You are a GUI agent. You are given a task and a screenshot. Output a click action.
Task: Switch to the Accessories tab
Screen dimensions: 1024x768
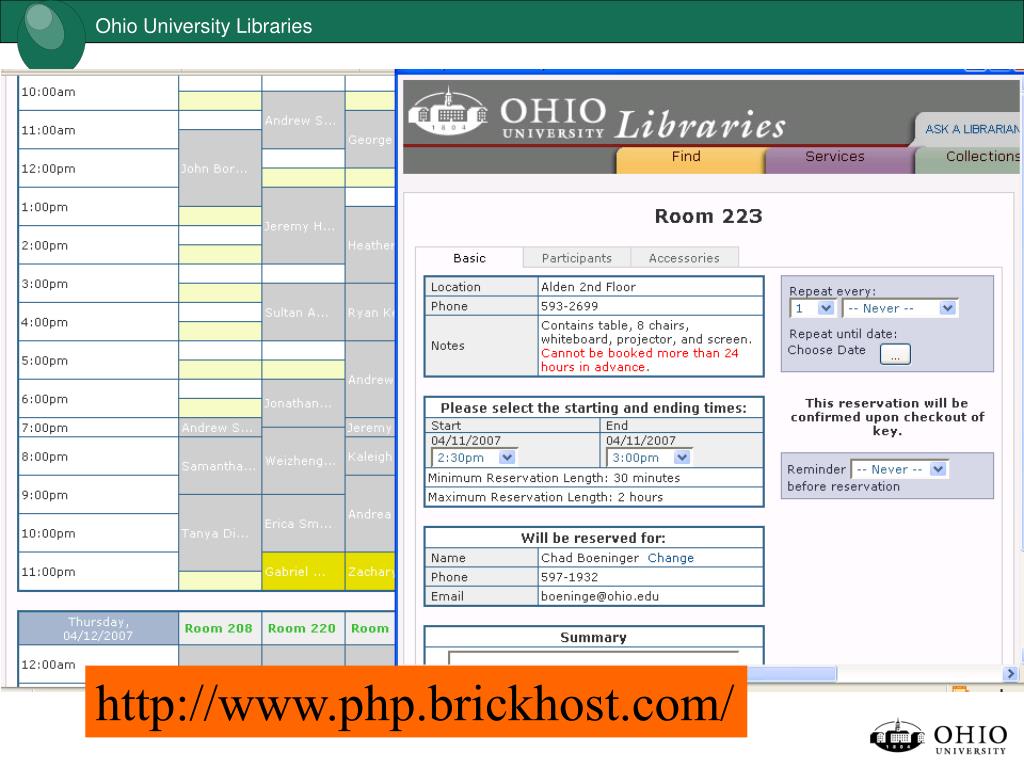684,258
